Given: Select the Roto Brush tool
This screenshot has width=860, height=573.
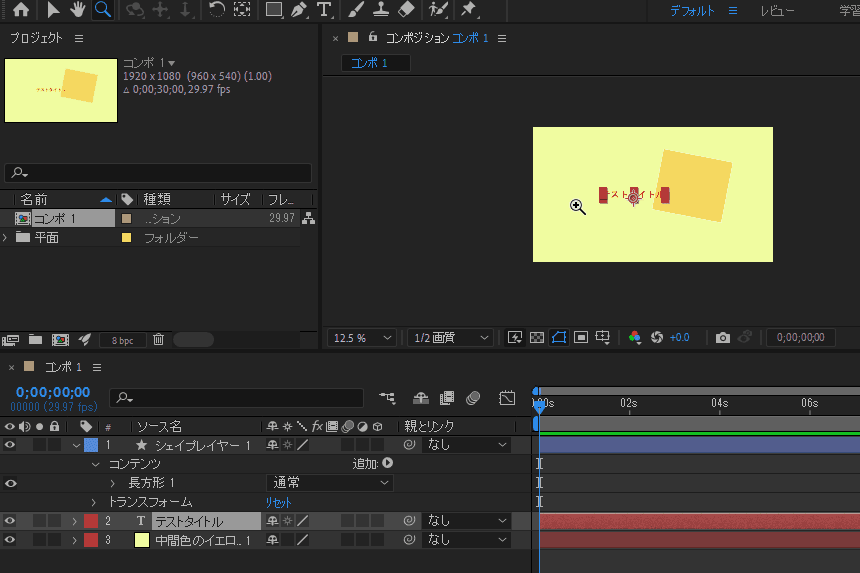Looking at the screenshot, I should tap(438, 9).
